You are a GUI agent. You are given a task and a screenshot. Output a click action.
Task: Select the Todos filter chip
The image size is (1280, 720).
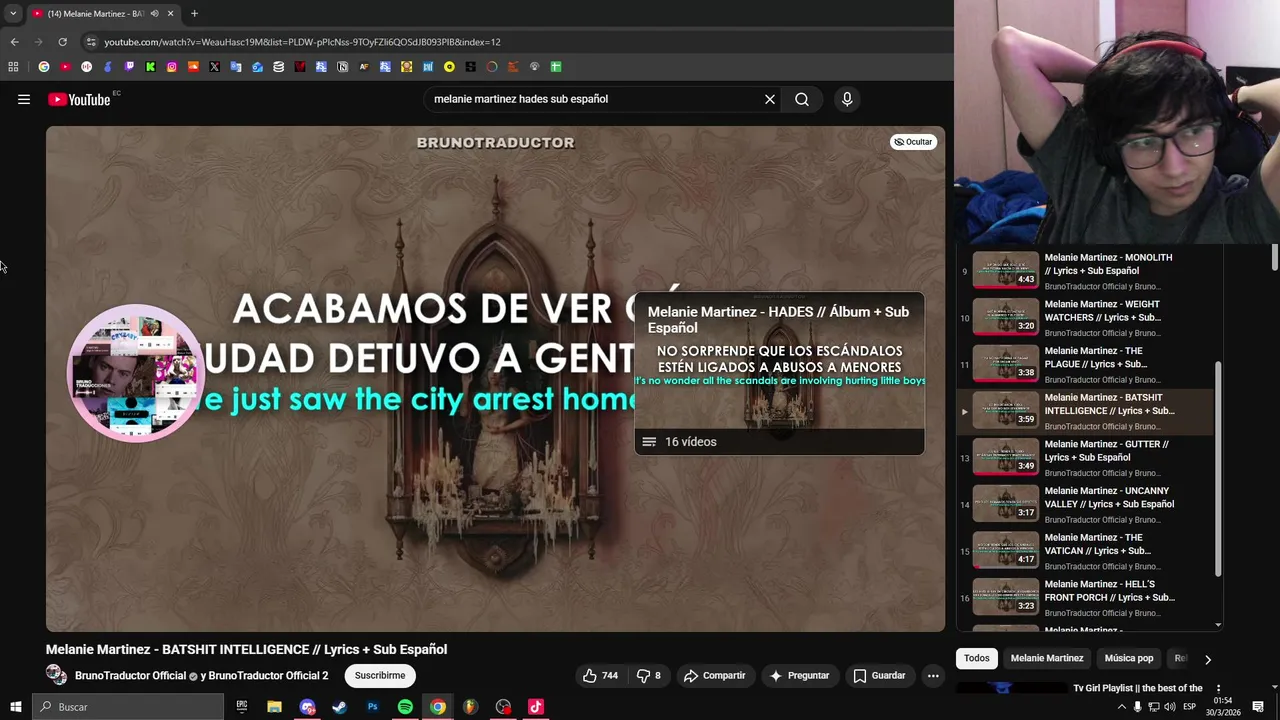coord(977,658)
